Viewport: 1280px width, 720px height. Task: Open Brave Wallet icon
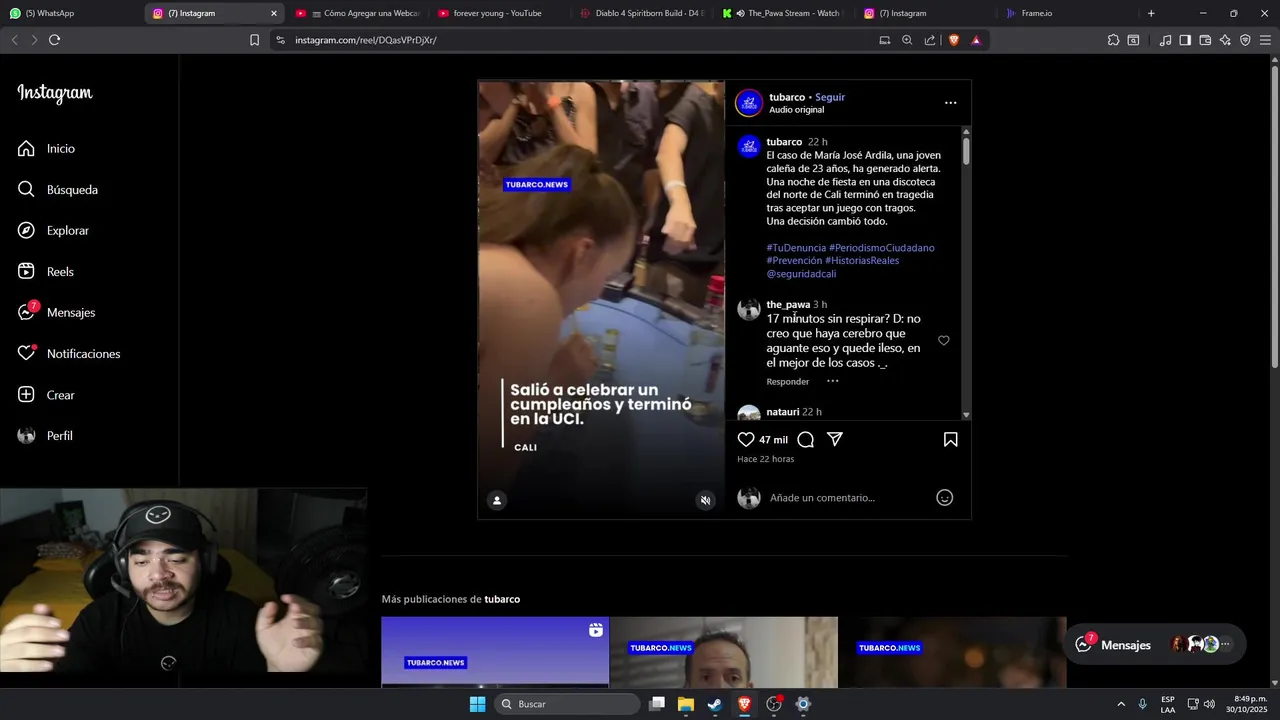tap(1205, 40)
